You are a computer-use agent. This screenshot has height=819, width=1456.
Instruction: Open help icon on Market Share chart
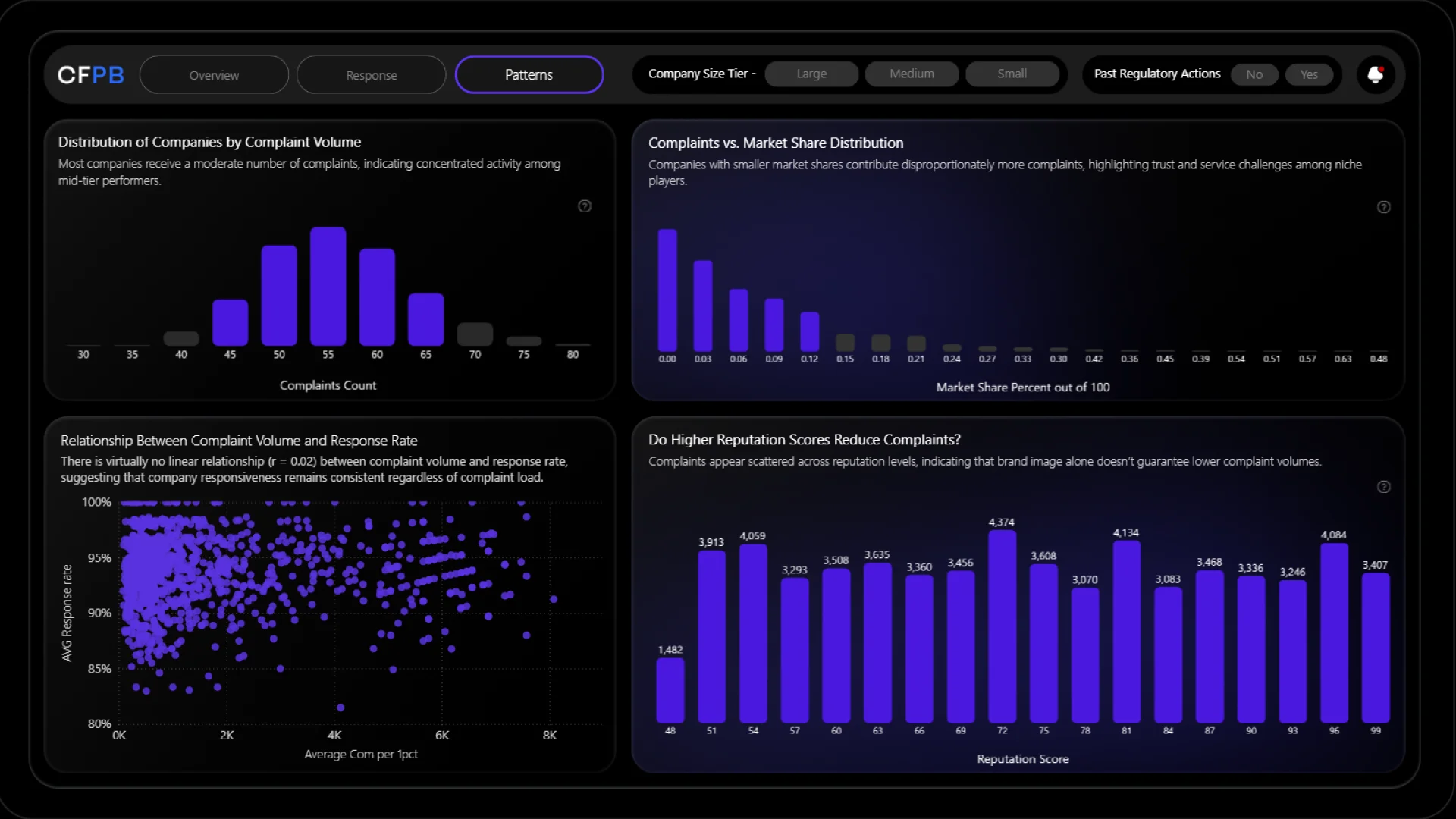point(1383,207)
